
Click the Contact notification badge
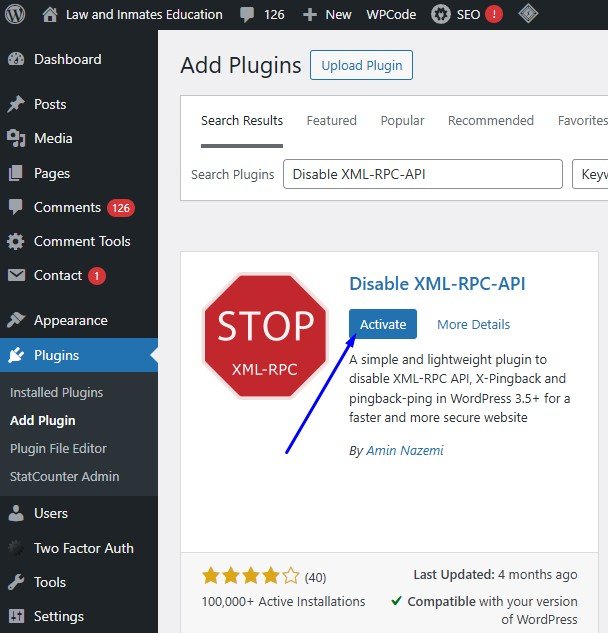click(96, 276)
